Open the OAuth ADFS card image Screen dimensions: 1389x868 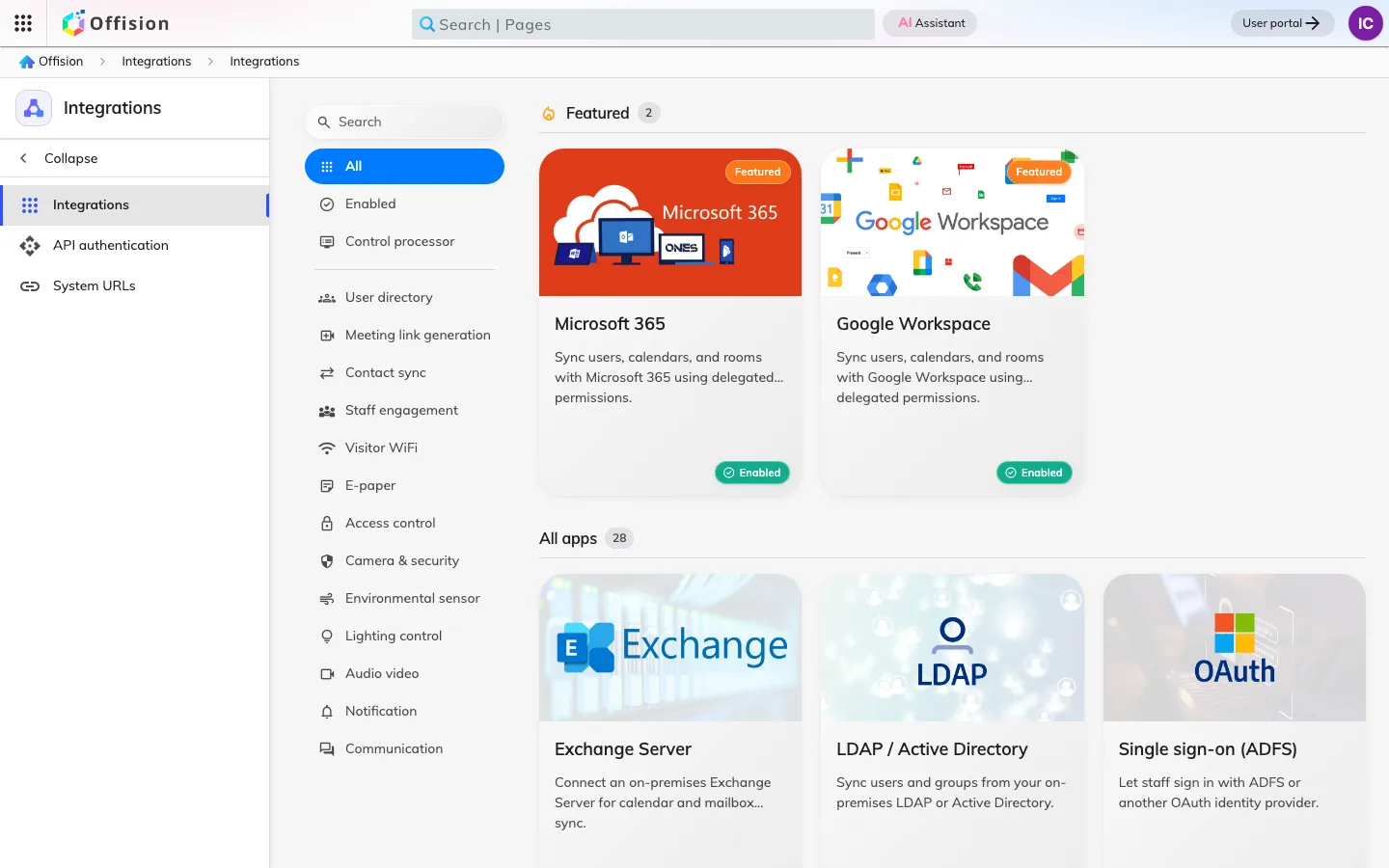point(1235,647)
